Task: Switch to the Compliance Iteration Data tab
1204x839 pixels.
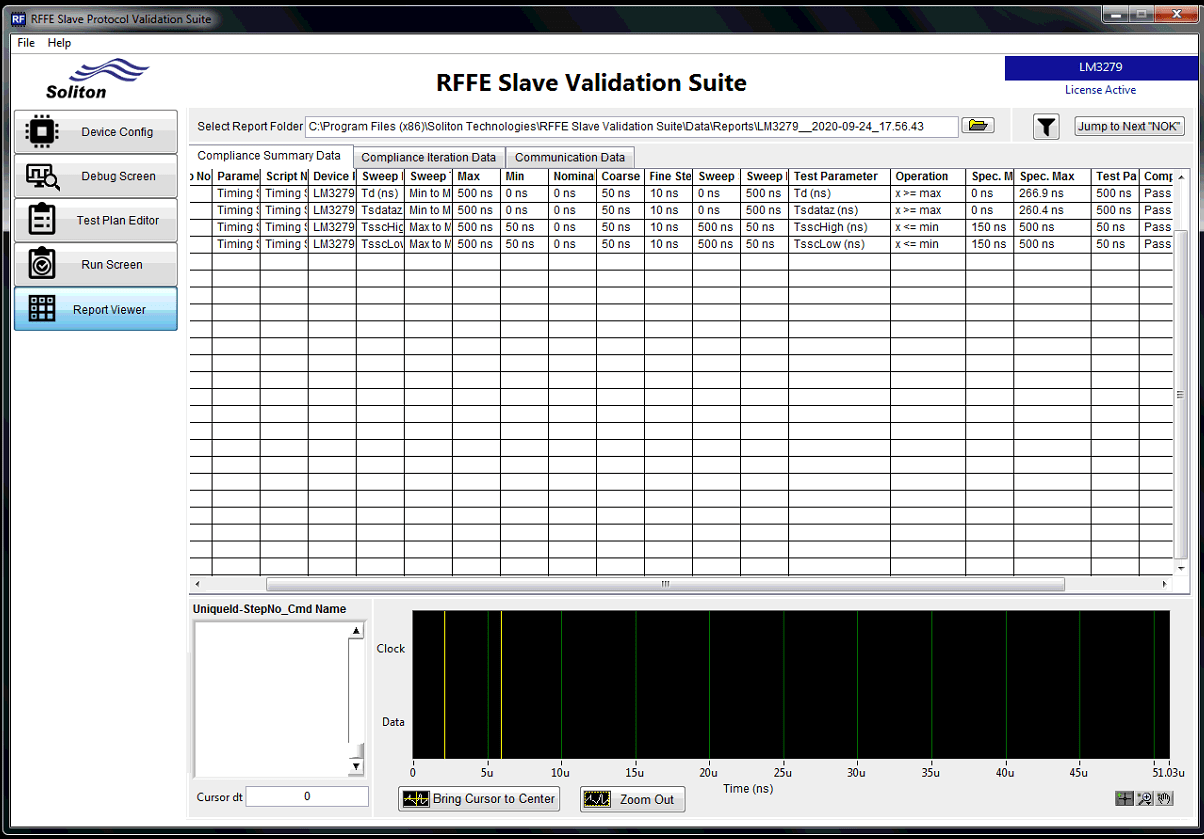Action: click(x=428, y=157)
